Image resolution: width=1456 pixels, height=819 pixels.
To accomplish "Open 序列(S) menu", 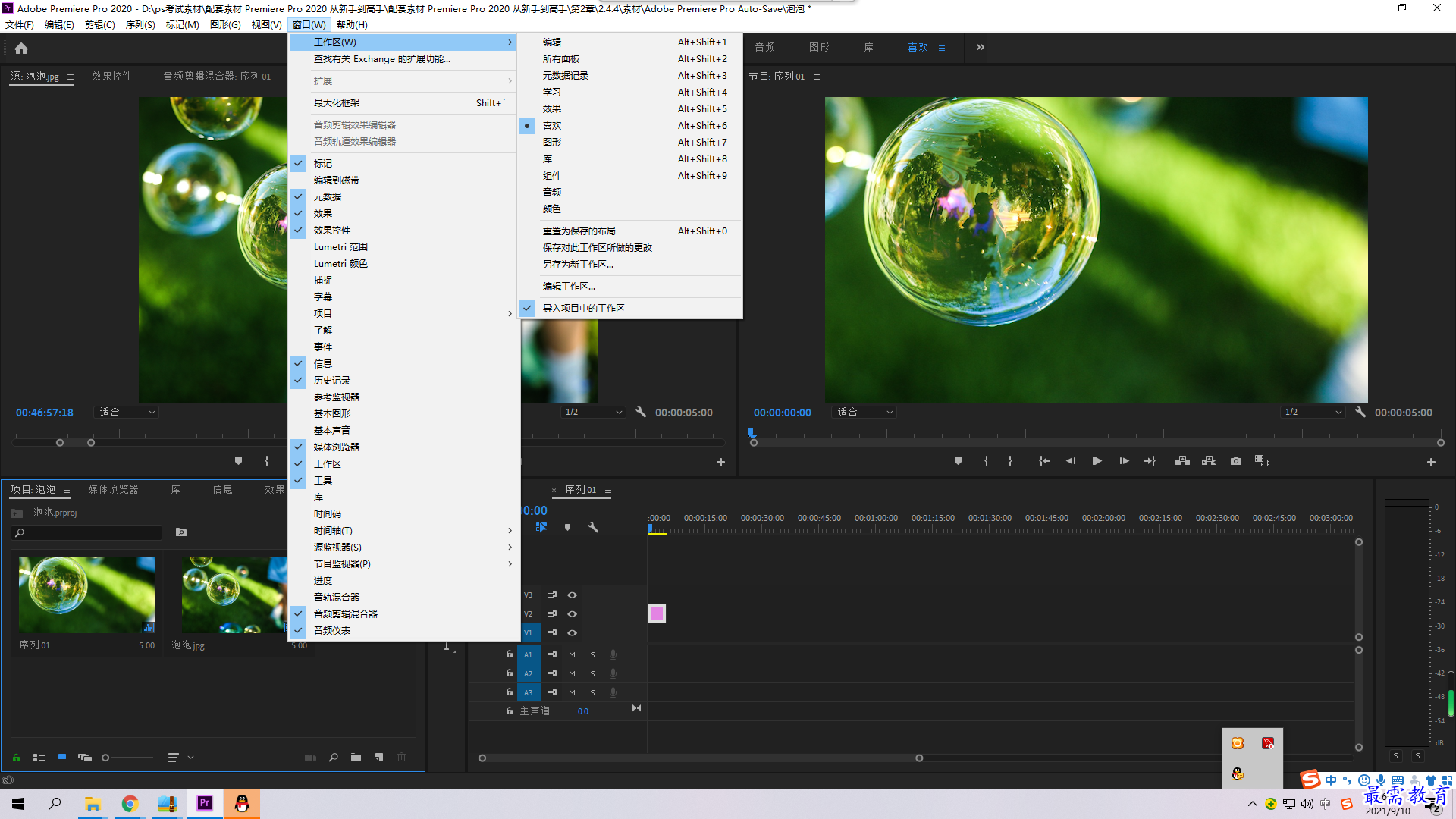I will click(140, 24).
